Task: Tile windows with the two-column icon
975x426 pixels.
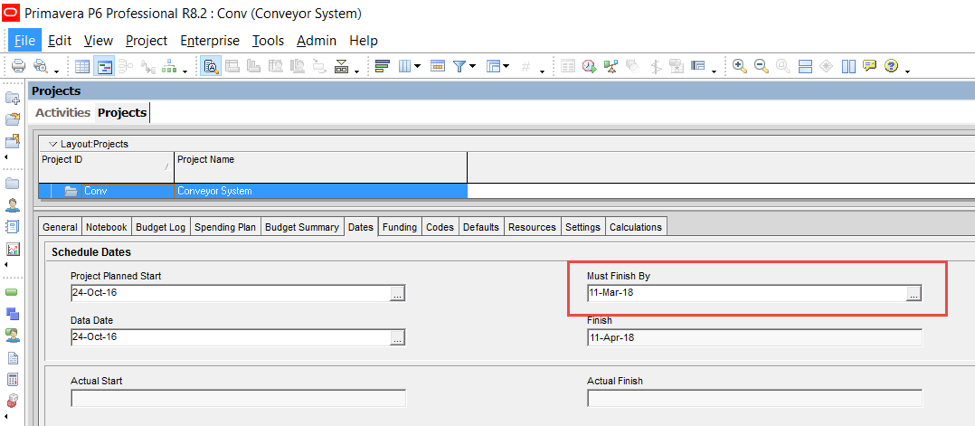Action: [849, 67]
